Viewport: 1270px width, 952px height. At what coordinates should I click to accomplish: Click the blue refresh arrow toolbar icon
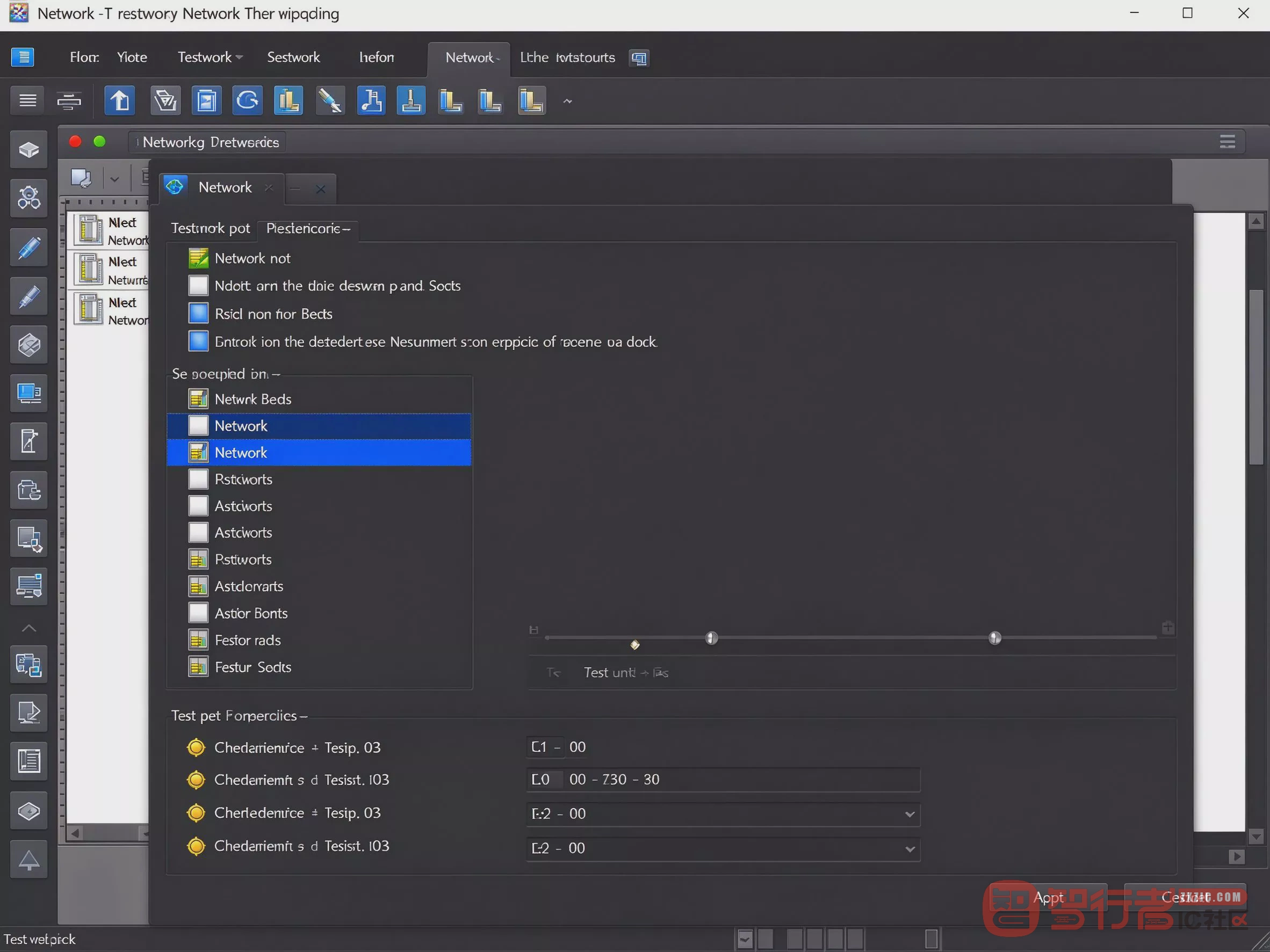coord(248,101)
